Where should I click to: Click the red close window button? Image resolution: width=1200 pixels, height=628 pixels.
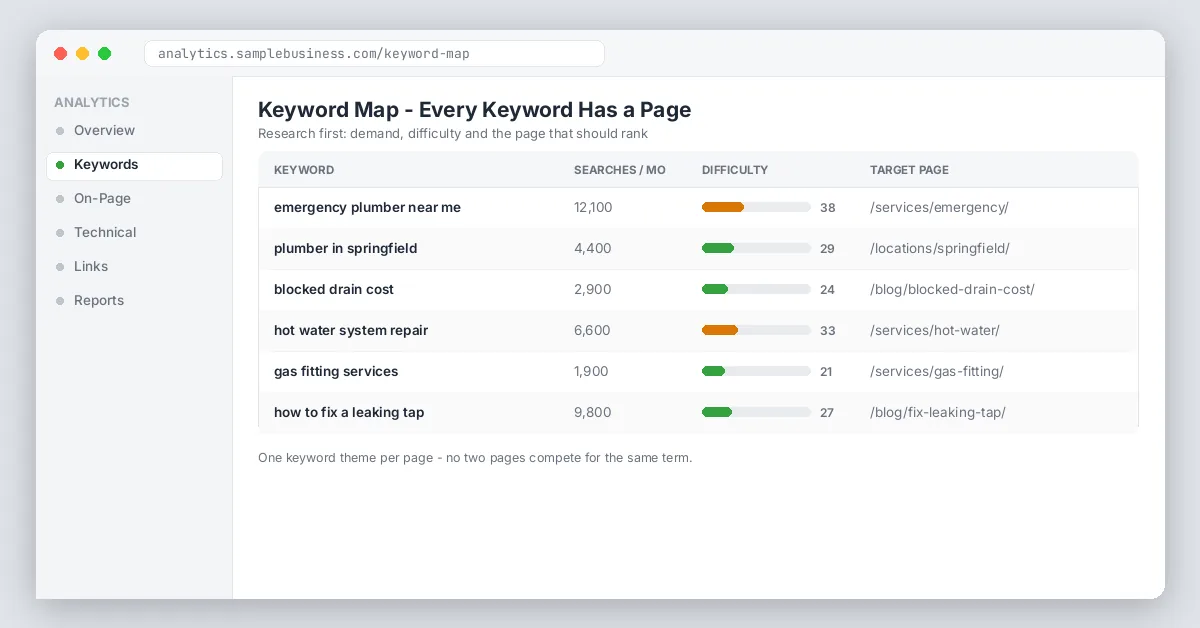point(60,53)
